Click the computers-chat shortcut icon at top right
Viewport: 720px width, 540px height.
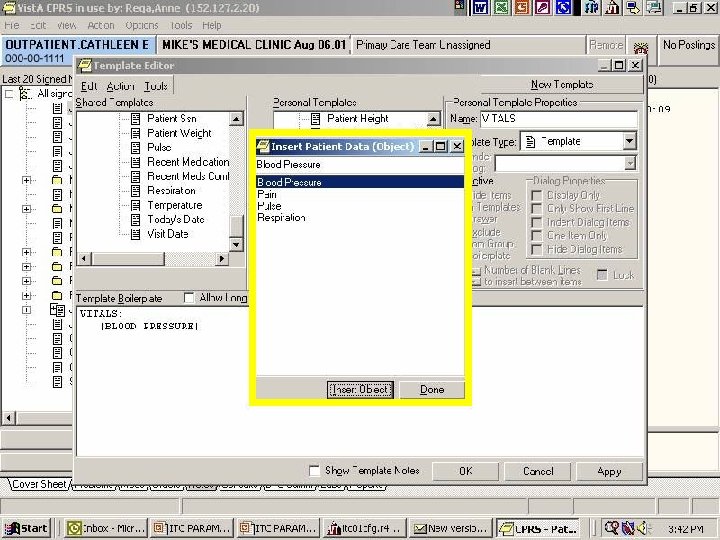tap(654, 8)
